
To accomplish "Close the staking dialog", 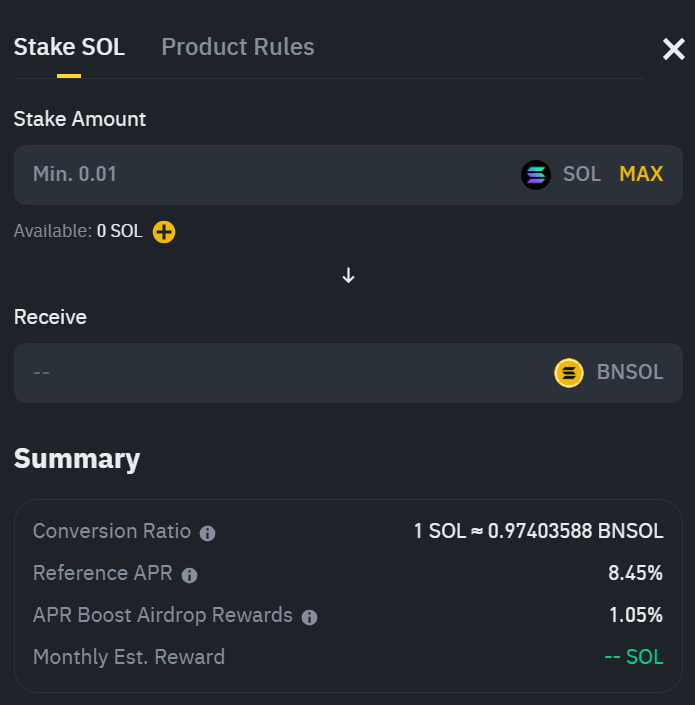I will [673, 49].
